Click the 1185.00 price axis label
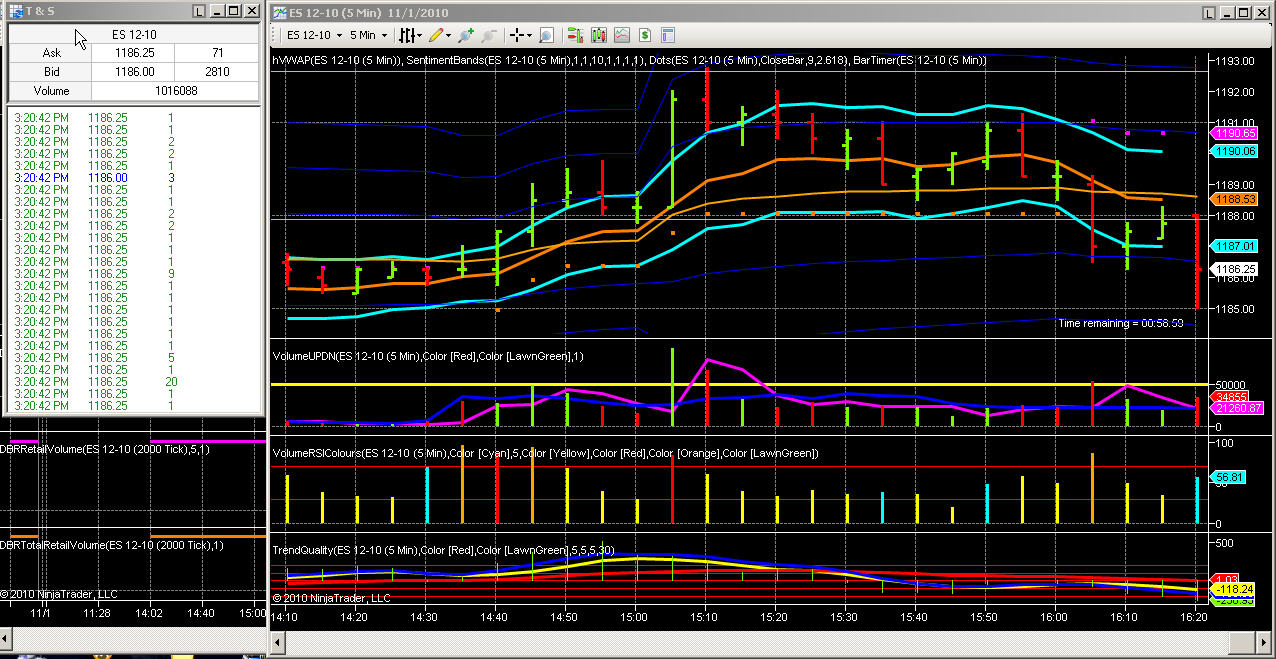 point(1234,308)
